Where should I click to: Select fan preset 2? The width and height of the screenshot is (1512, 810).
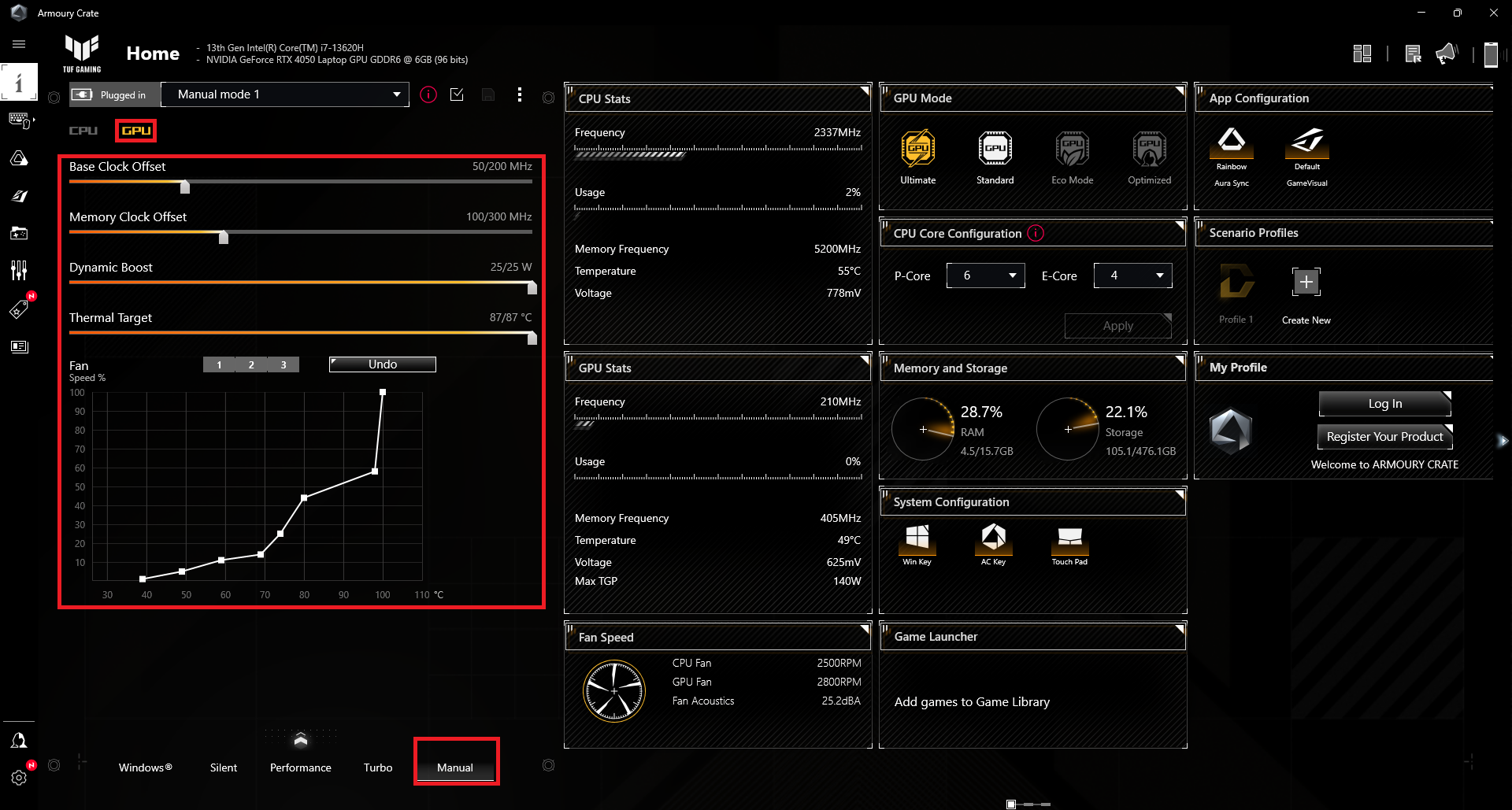251,364
